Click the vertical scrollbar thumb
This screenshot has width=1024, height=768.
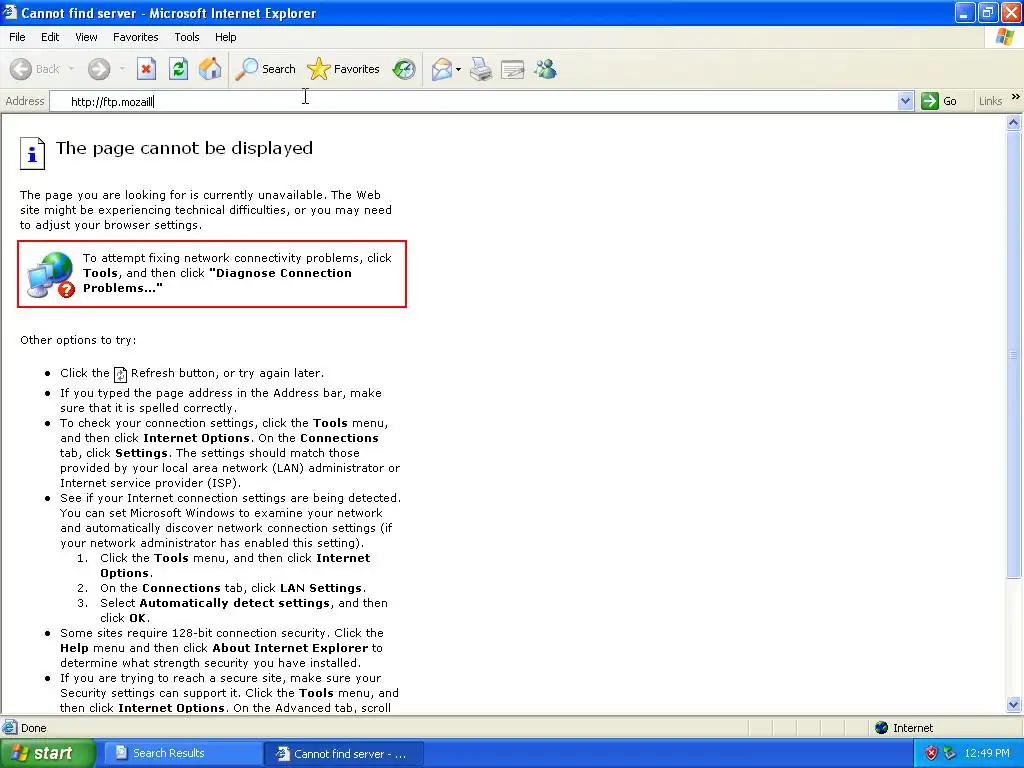1014,355
